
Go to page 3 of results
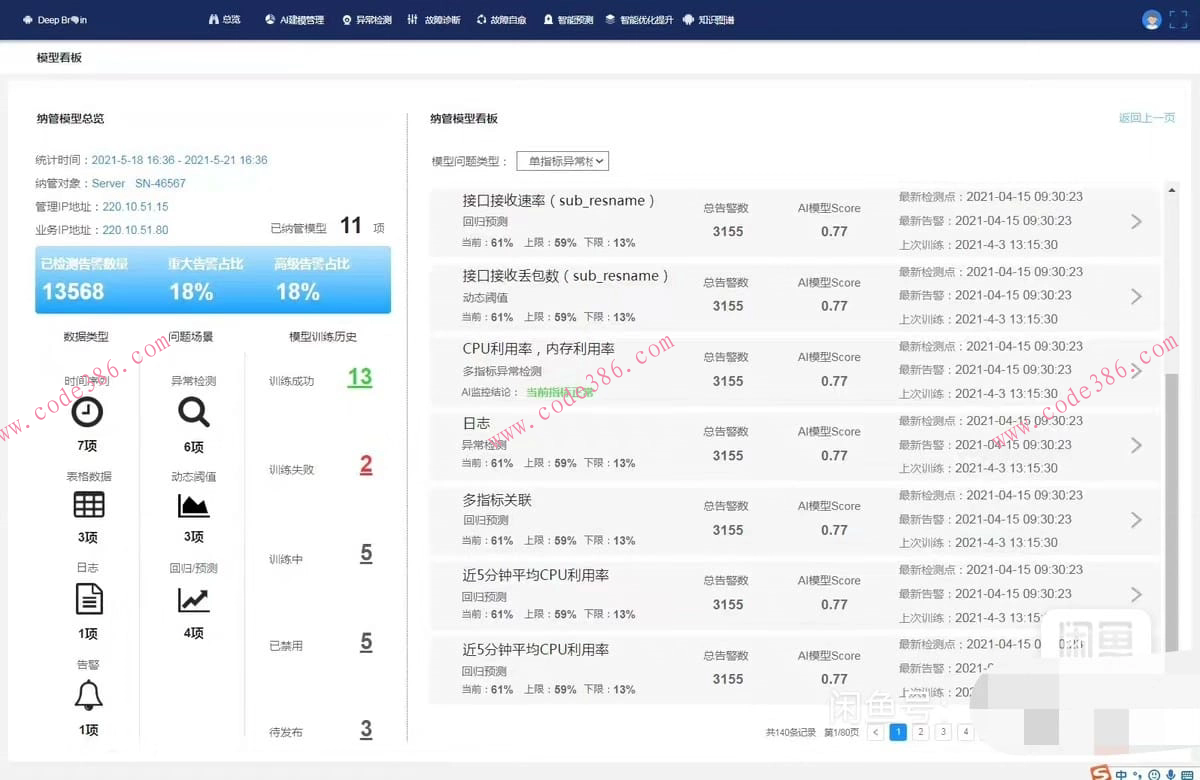942,732
